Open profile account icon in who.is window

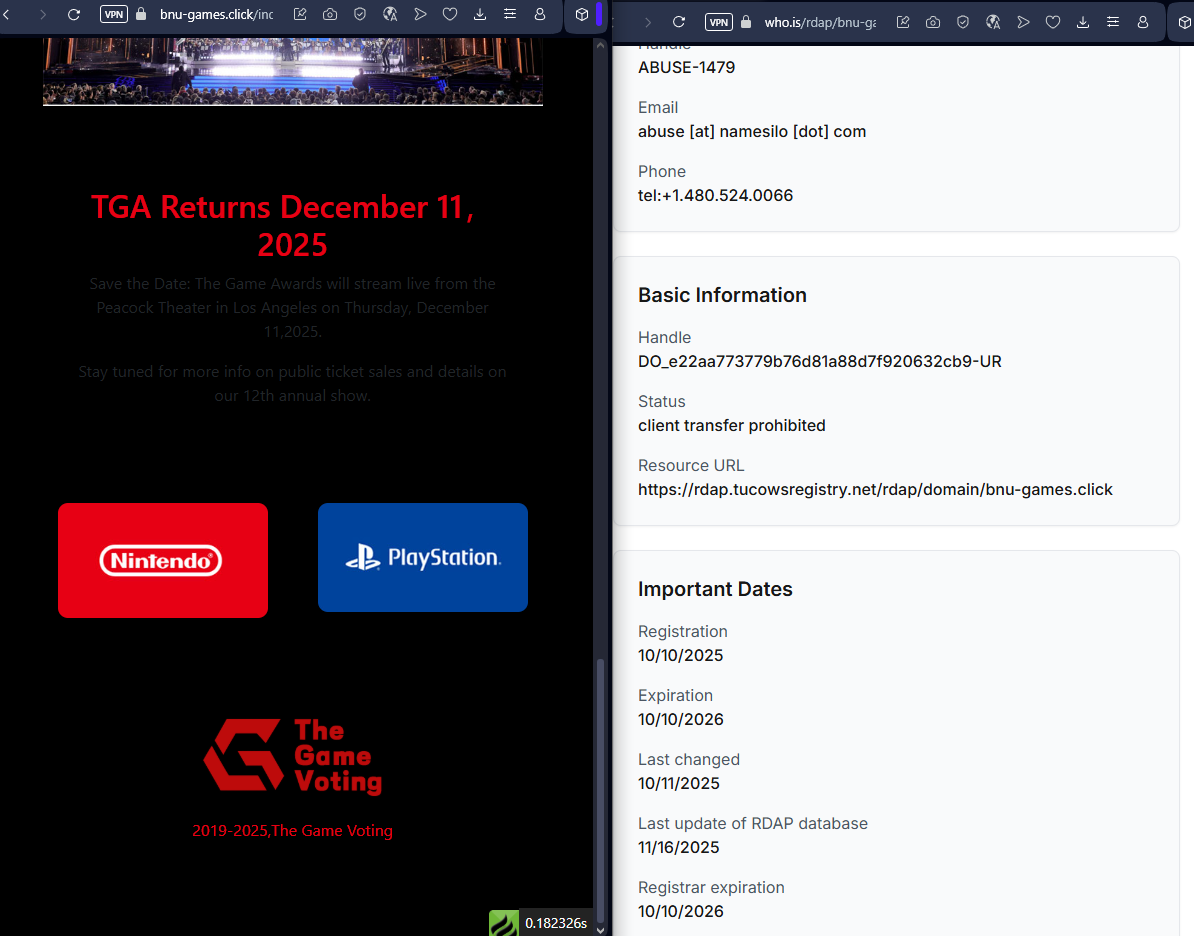click(x=1143, y=22)
